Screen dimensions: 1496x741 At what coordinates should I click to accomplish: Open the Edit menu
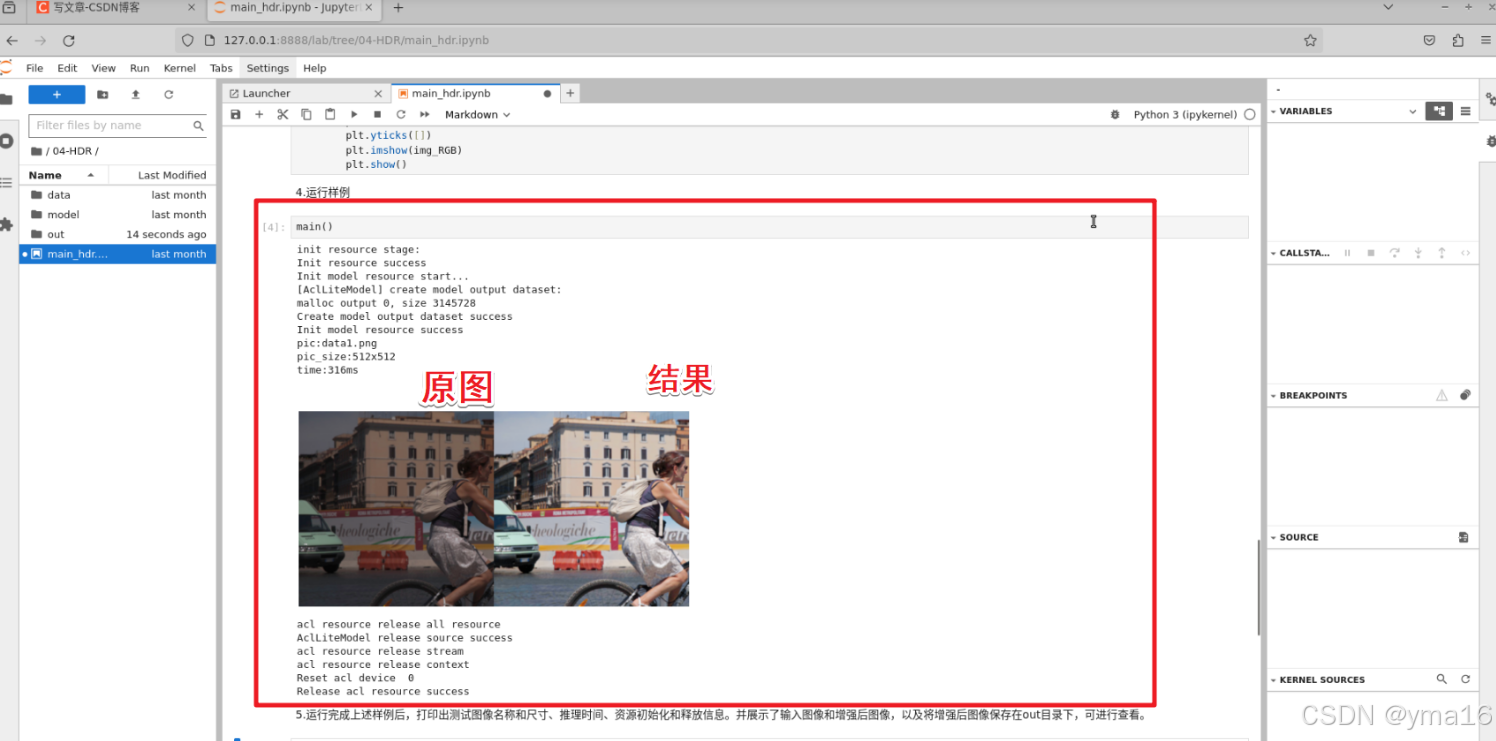[x=67, y=68]
